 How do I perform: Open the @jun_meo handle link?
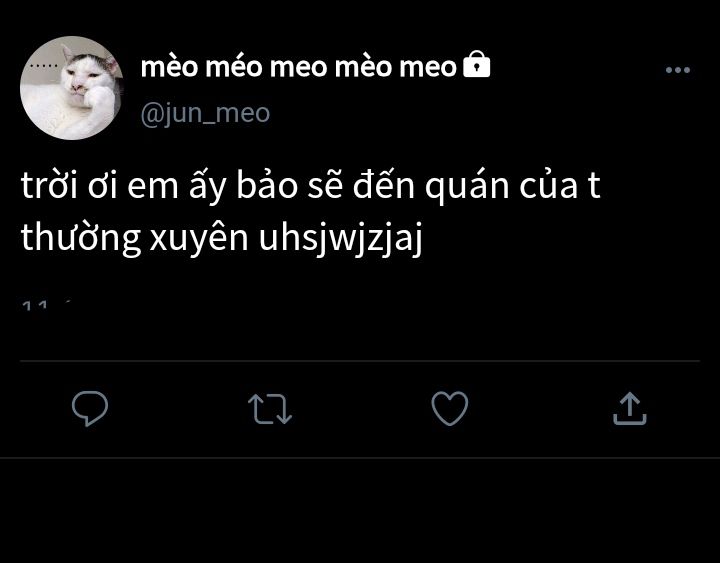tap(205, 113)
